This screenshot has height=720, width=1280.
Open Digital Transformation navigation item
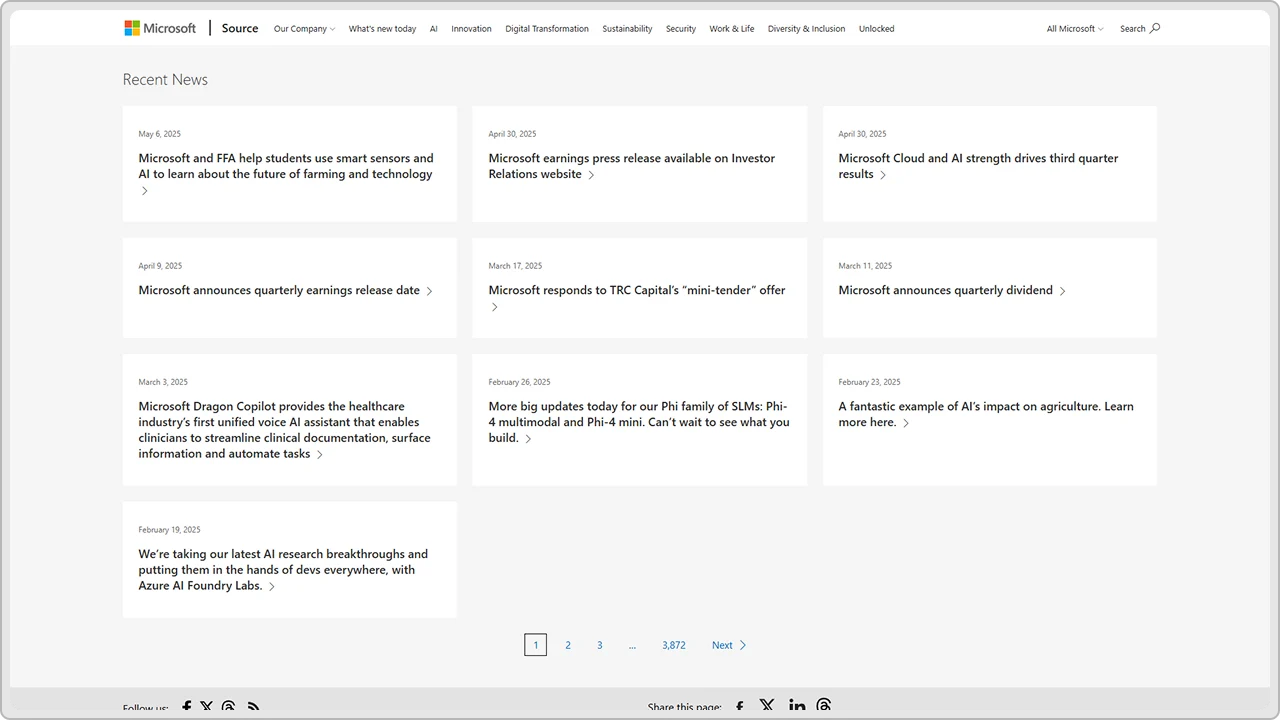[x=547, y=29]
